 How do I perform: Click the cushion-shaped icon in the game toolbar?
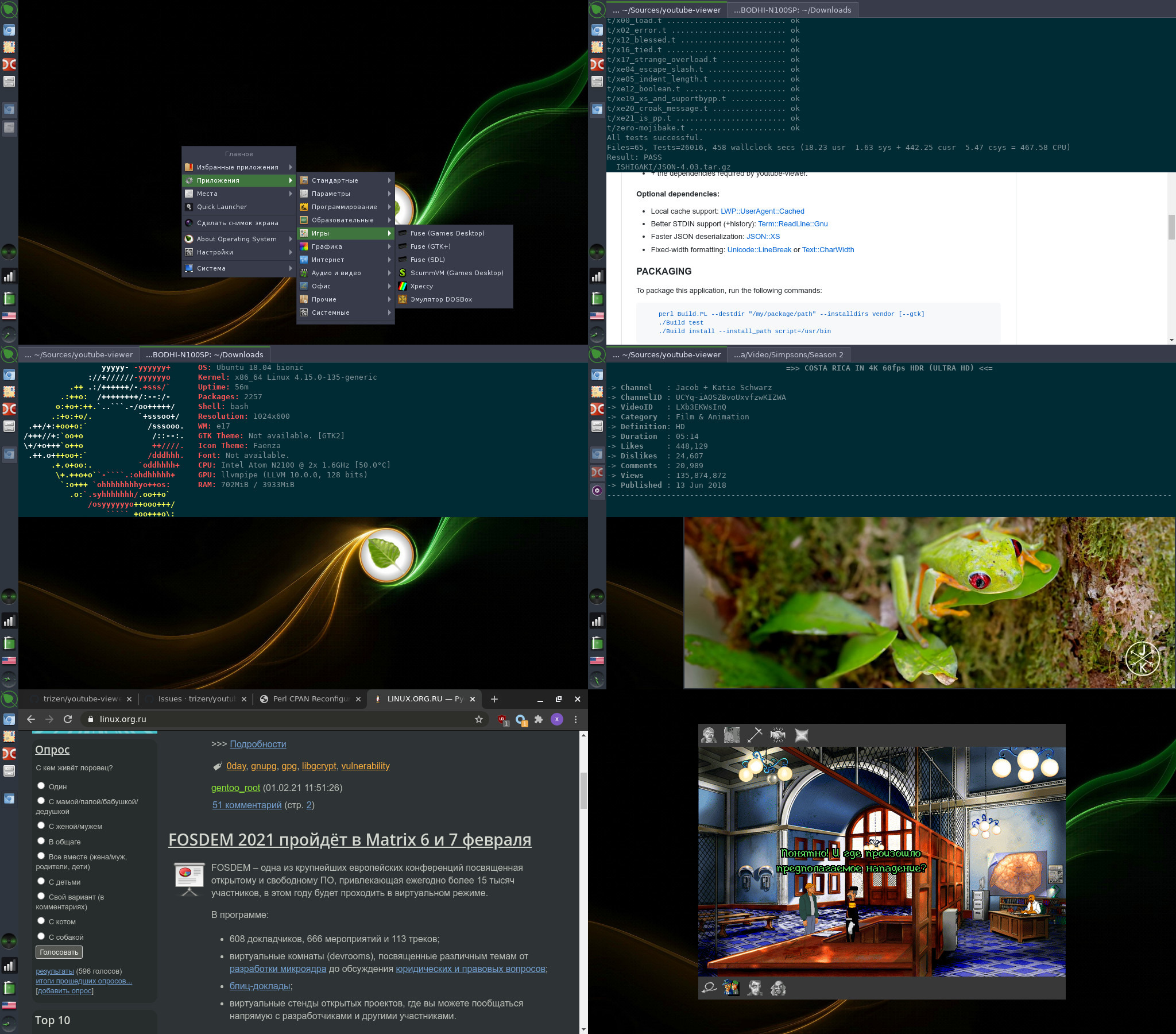(x=802, y=735)
